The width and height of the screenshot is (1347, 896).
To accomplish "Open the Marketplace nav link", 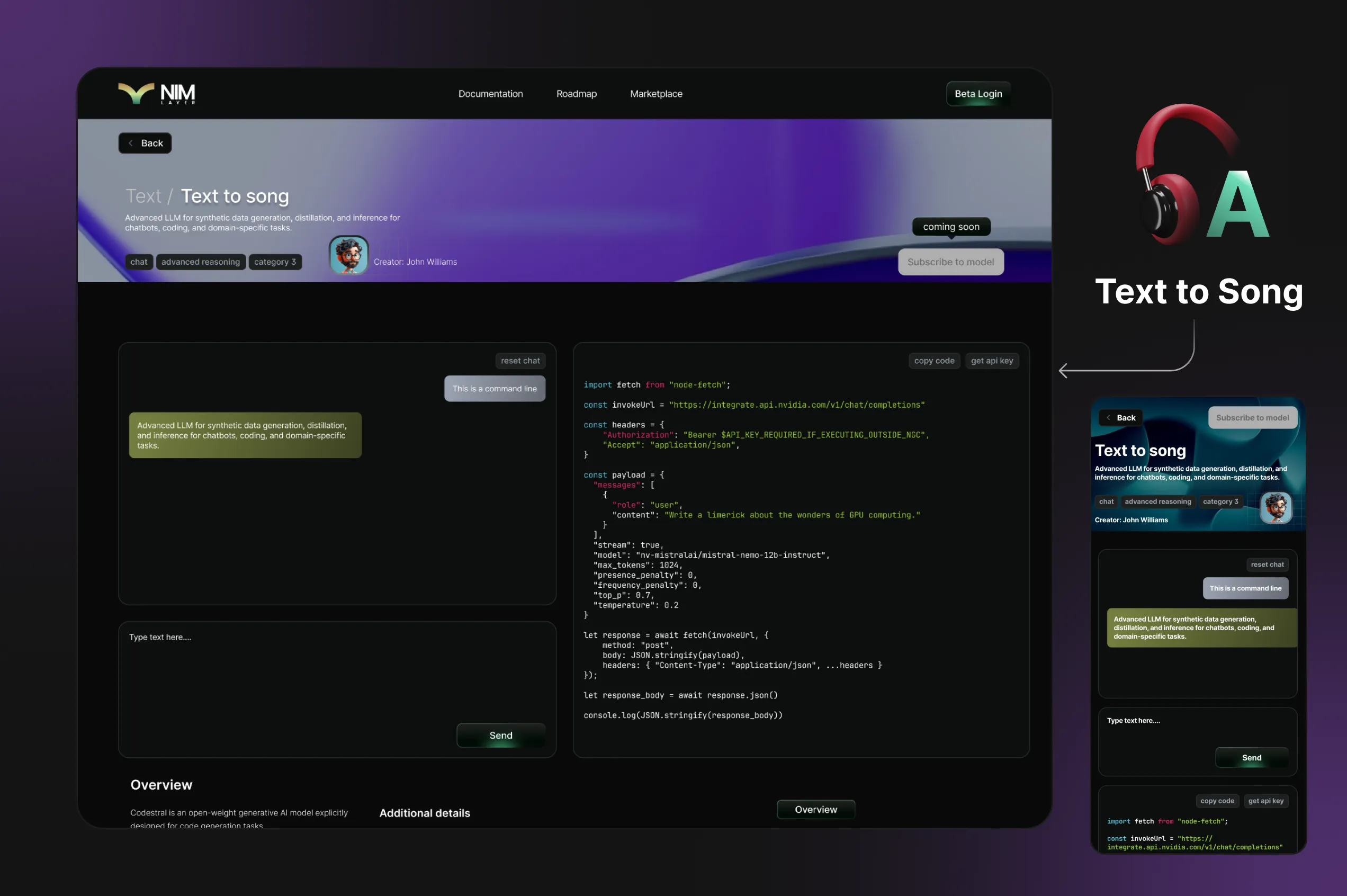I will point(656,94).
